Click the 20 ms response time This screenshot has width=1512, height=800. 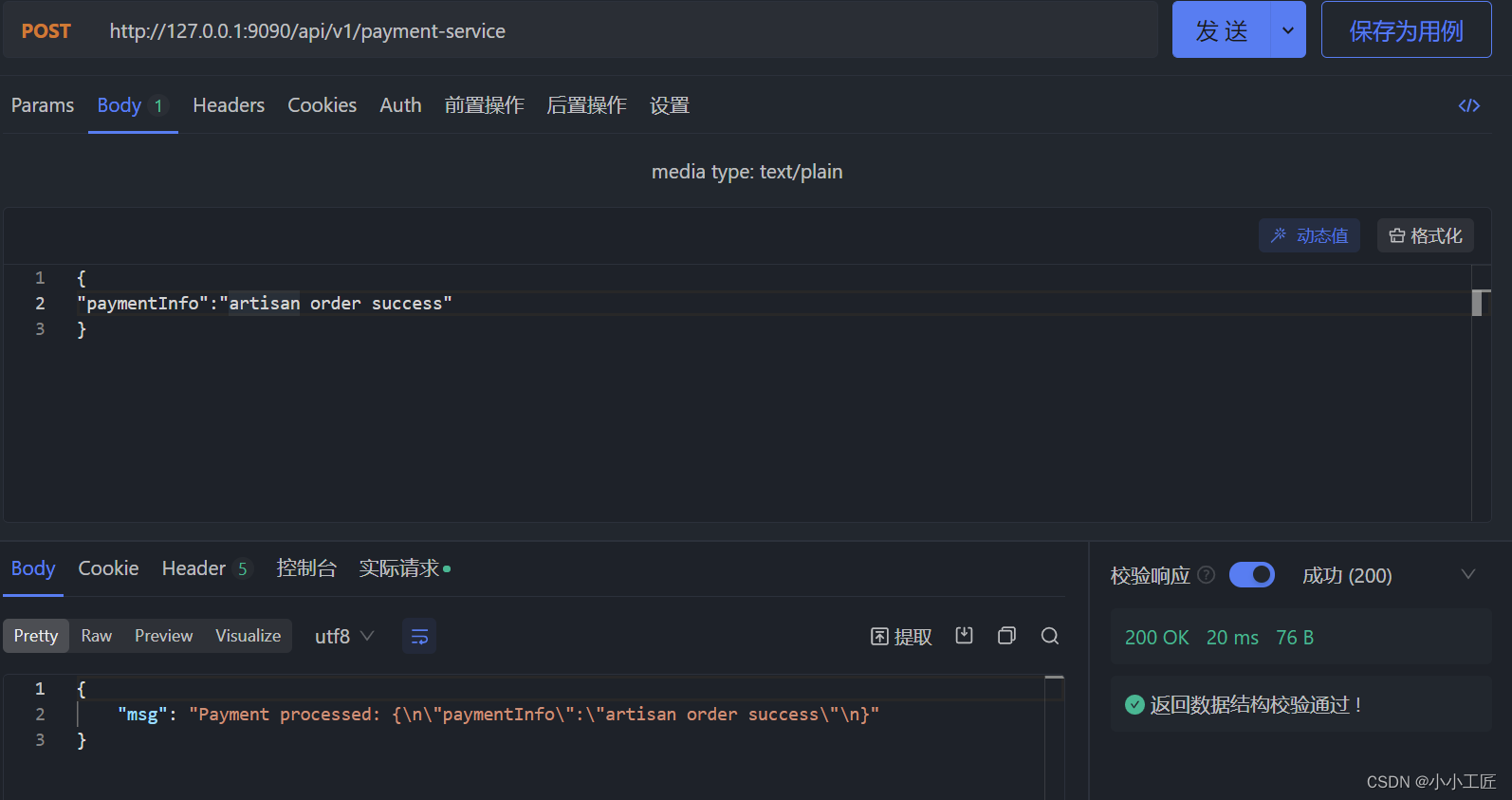1232,638
